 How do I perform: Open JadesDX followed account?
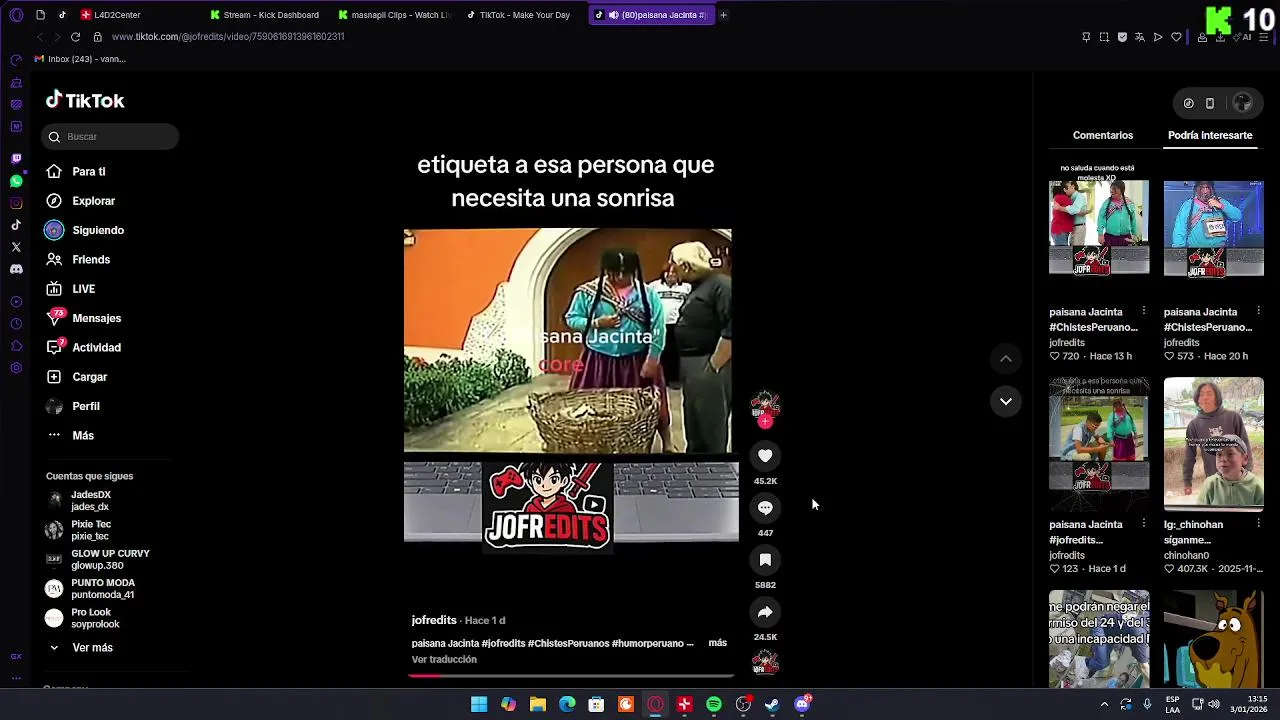[x=96, y=501]
